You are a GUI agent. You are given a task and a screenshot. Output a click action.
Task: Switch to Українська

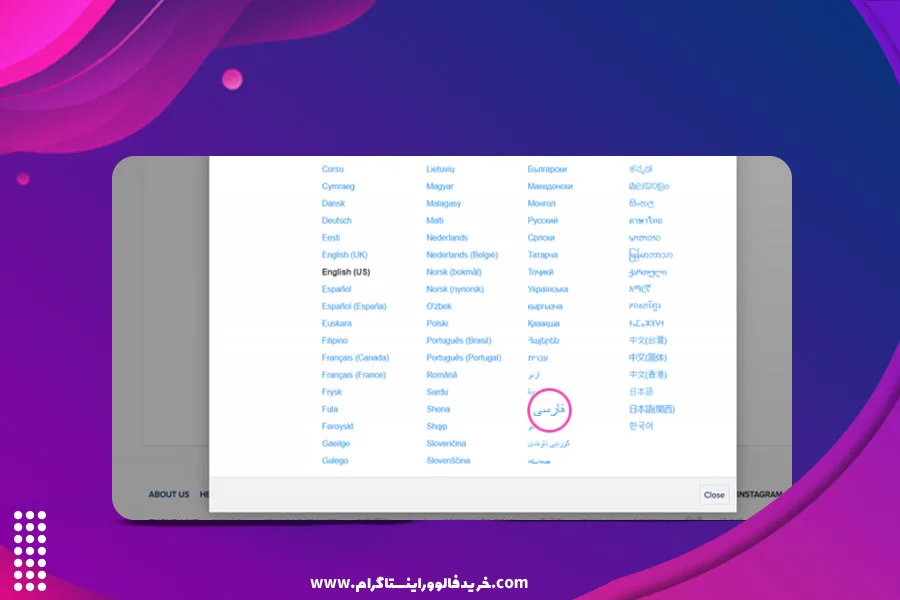coord(548,289)
